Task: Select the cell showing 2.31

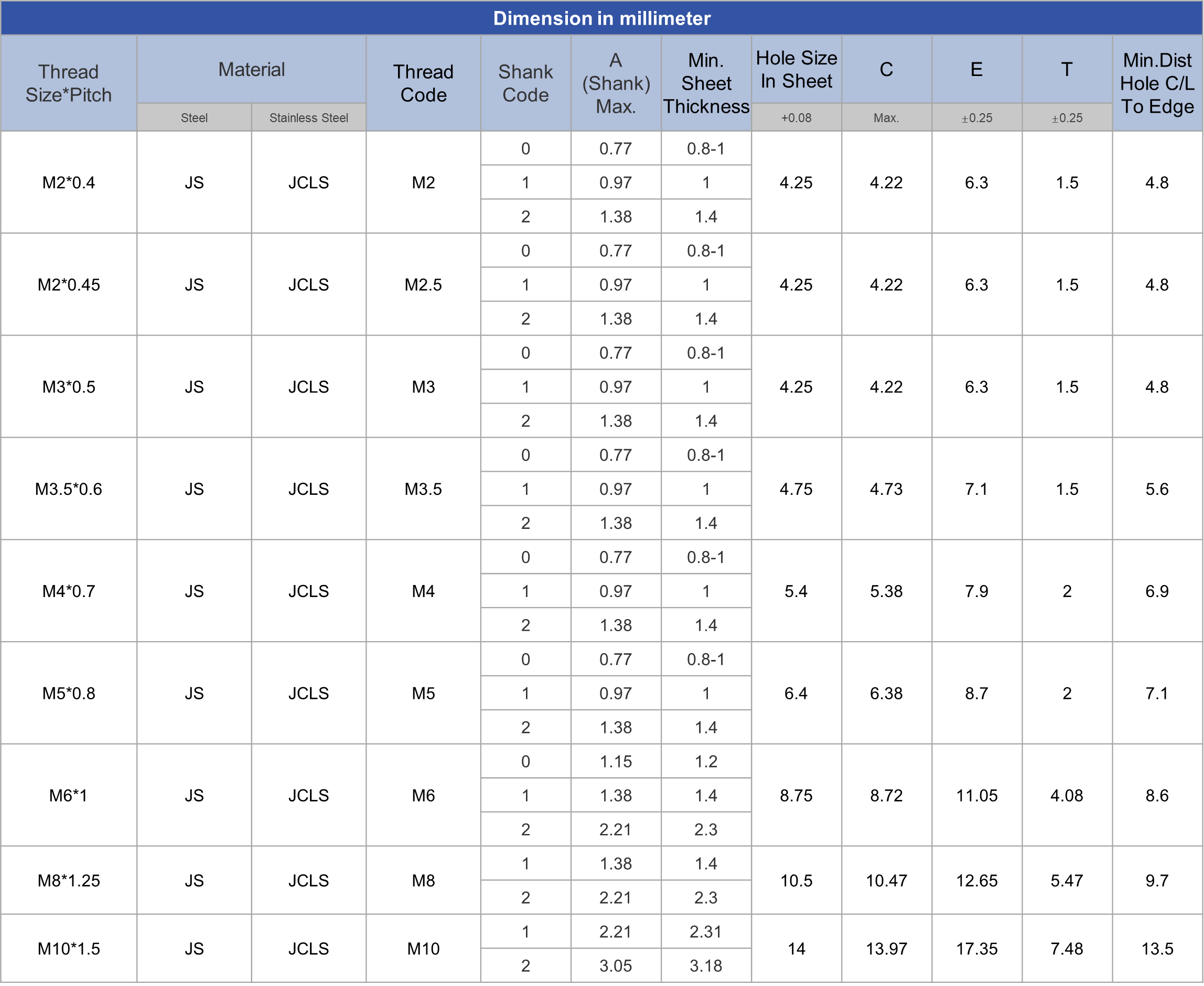Action: click(x=706, y=931)
